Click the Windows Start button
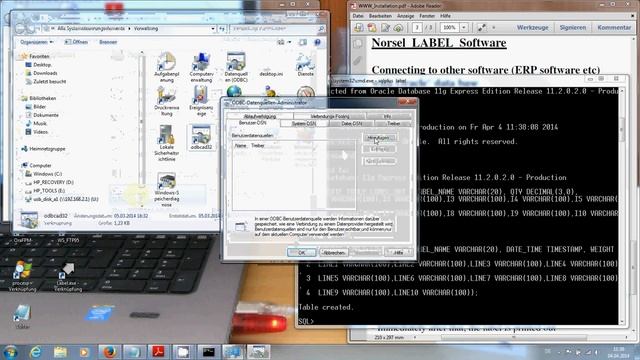 tap(10, 352)
